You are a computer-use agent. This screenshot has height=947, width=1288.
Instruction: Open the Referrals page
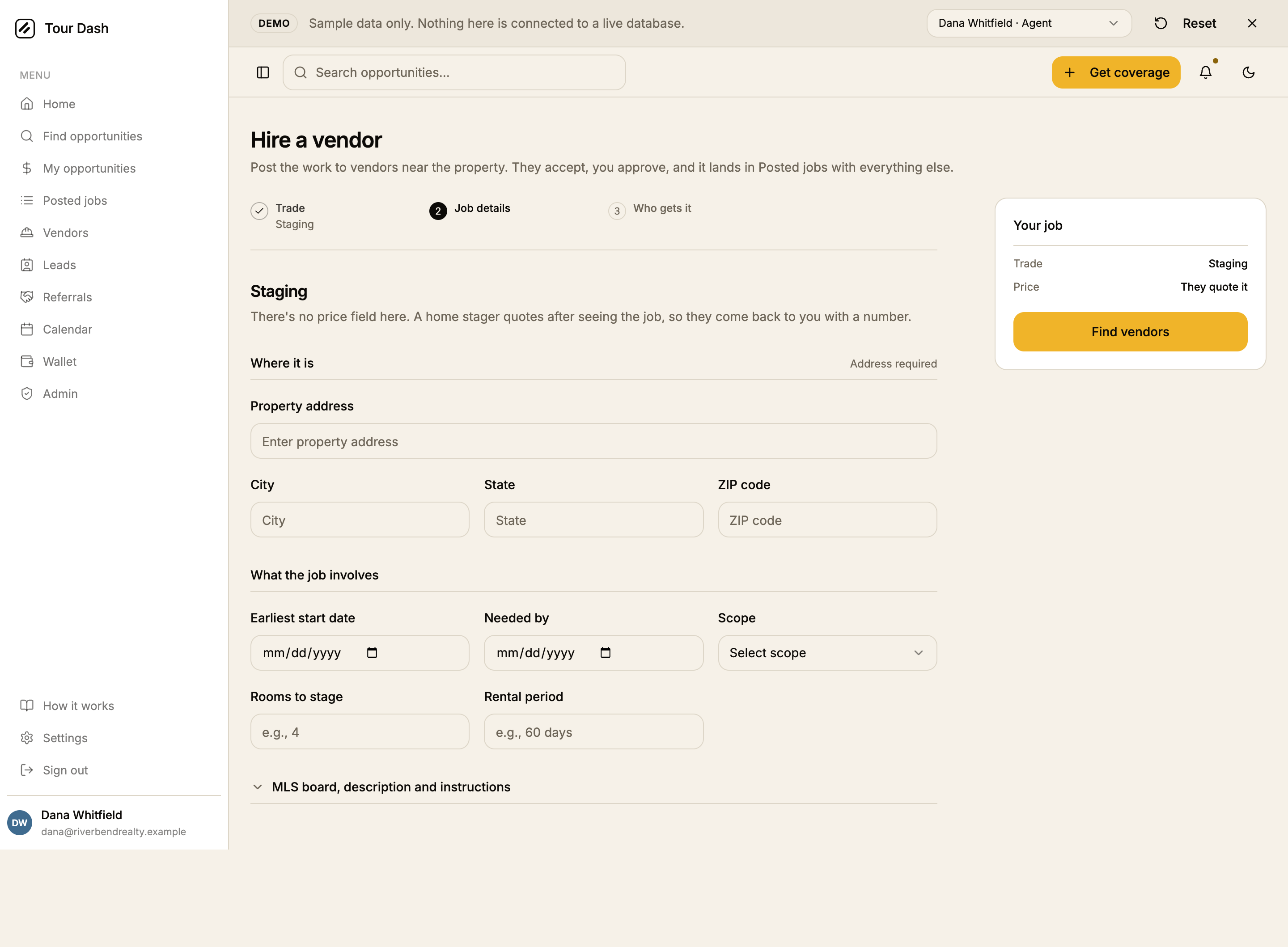click(114, 297)
